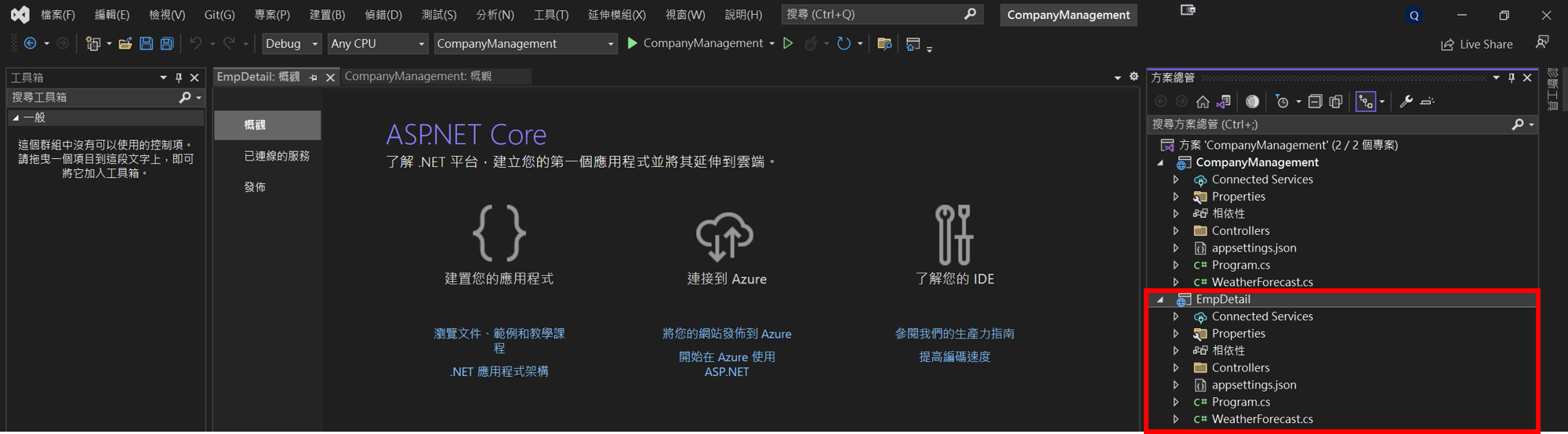Open the Debug configuration dropdown
This screenshot has height=434, width=1568.
[292, 44]
